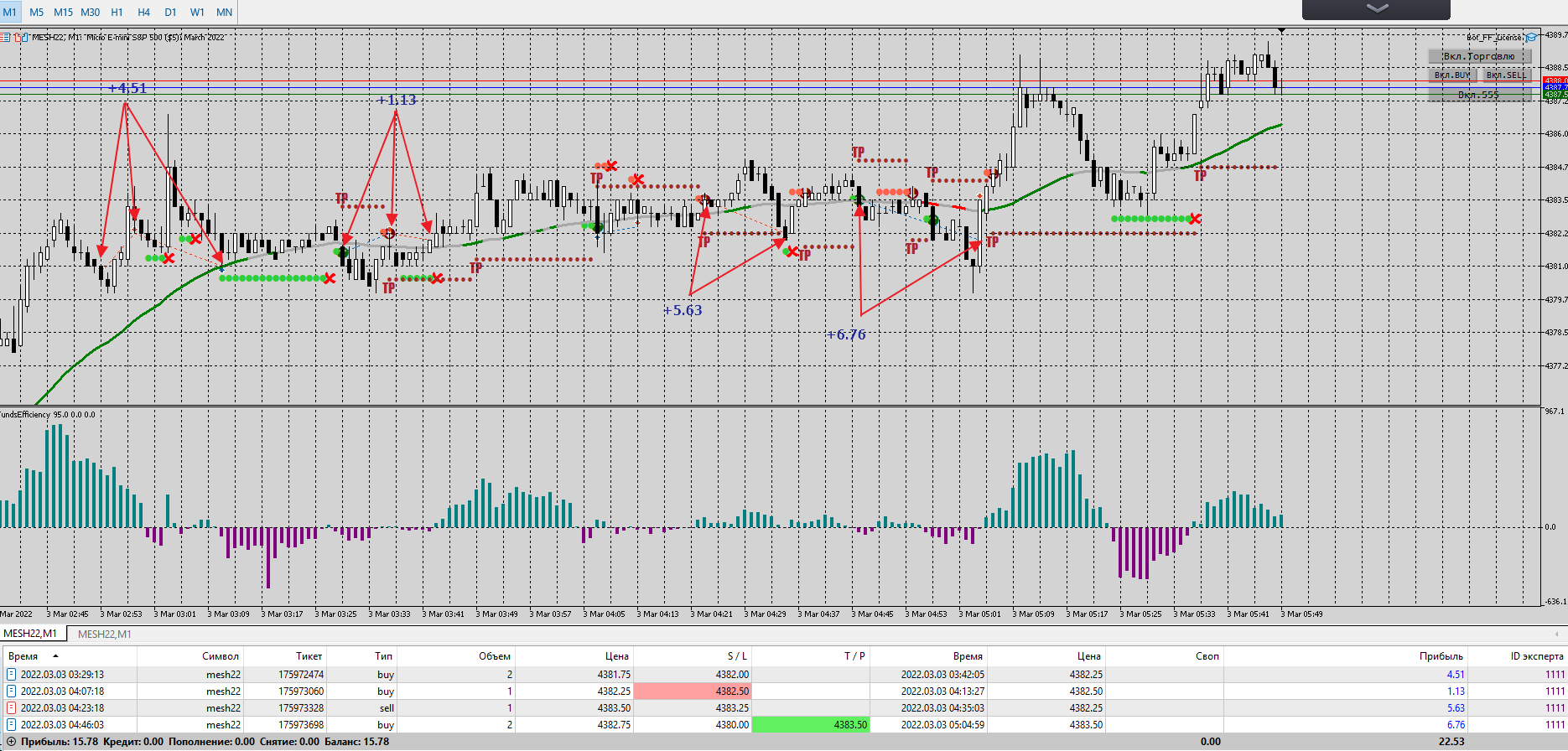The height and width of the screenshot is (751, 1568).
Task: Switch to the D1 timeframe
Action: click(171, 12)
